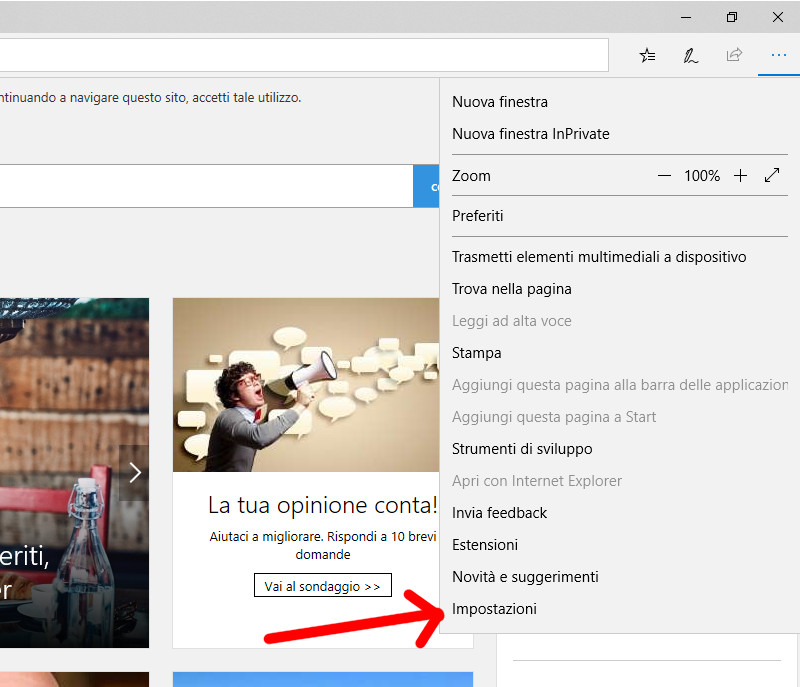Click into the page search field

200,186
